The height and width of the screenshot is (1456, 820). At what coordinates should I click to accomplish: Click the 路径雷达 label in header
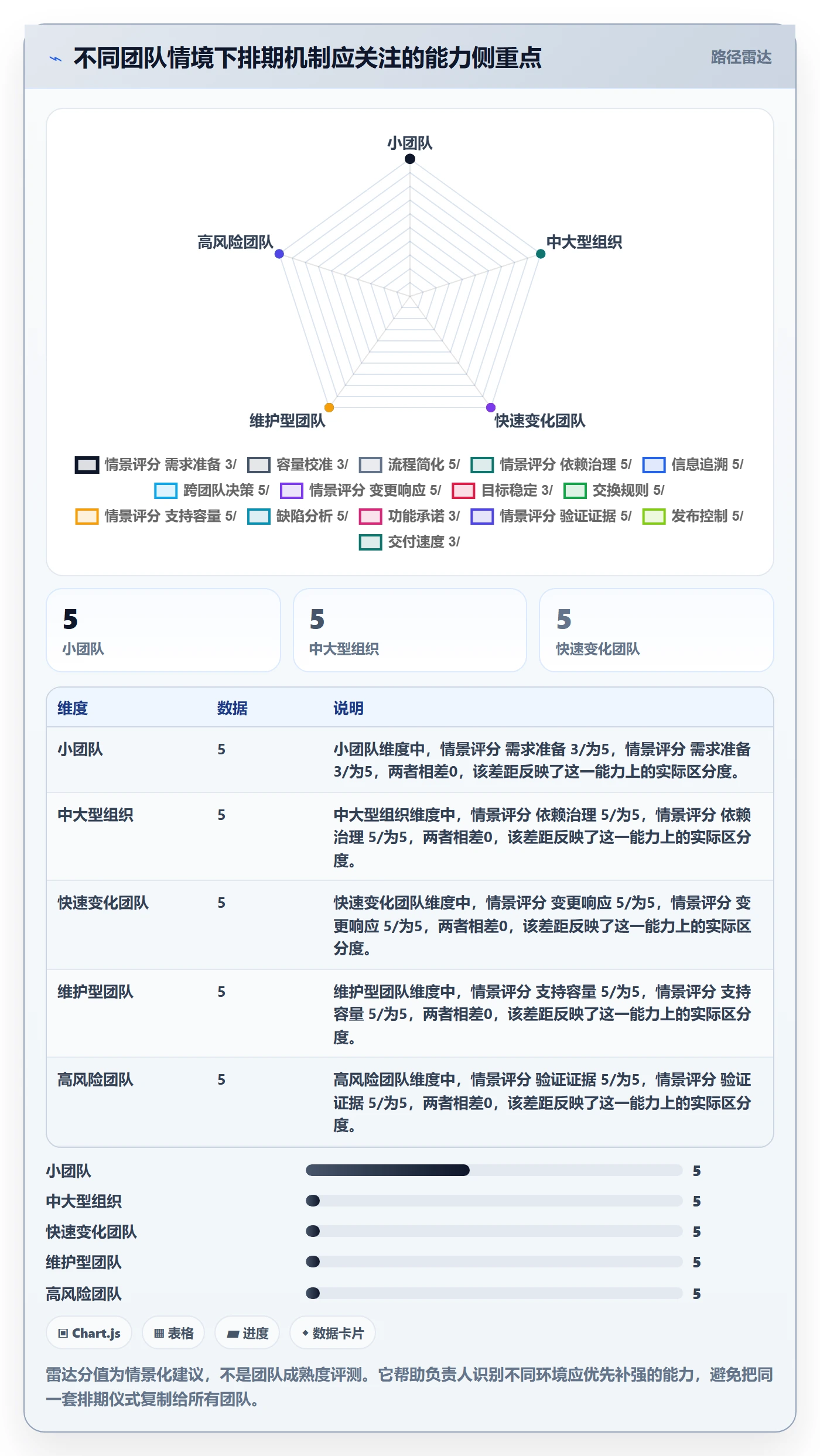[741, 57]
